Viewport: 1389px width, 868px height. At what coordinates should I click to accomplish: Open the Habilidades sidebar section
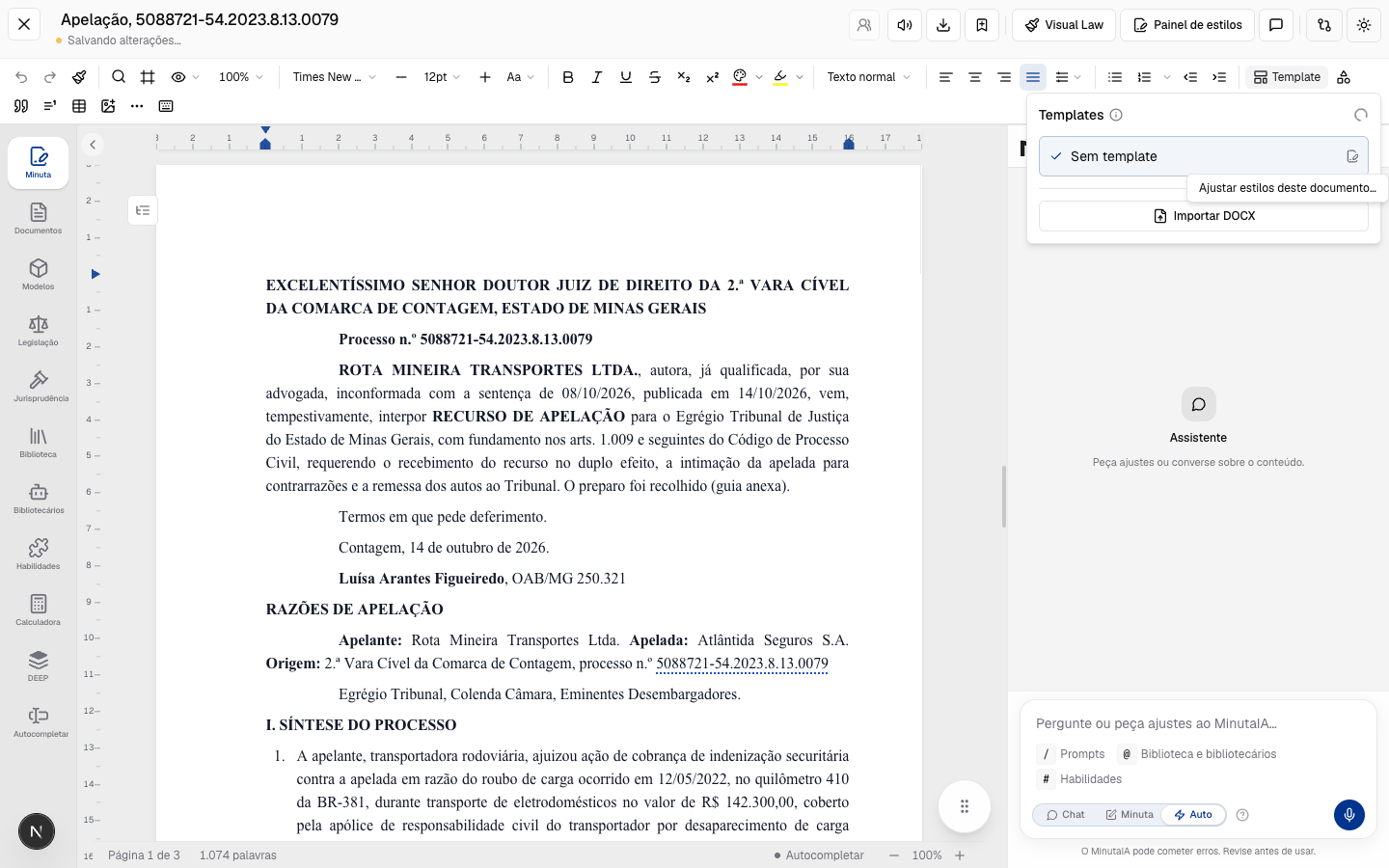39,555
